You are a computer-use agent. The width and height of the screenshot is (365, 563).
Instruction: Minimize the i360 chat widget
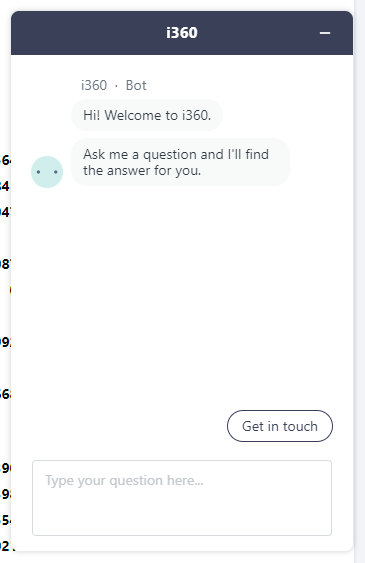325,33
